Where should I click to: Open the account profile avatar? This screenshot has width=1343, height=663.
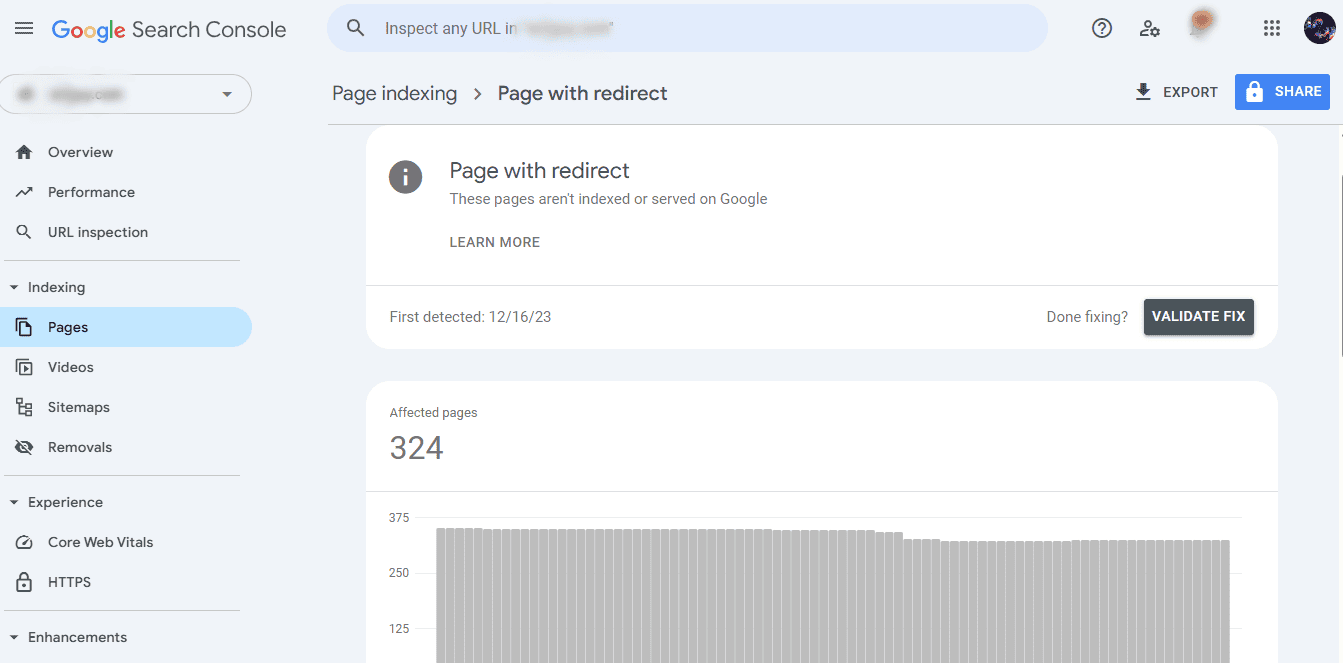(x=1320, y=28)
